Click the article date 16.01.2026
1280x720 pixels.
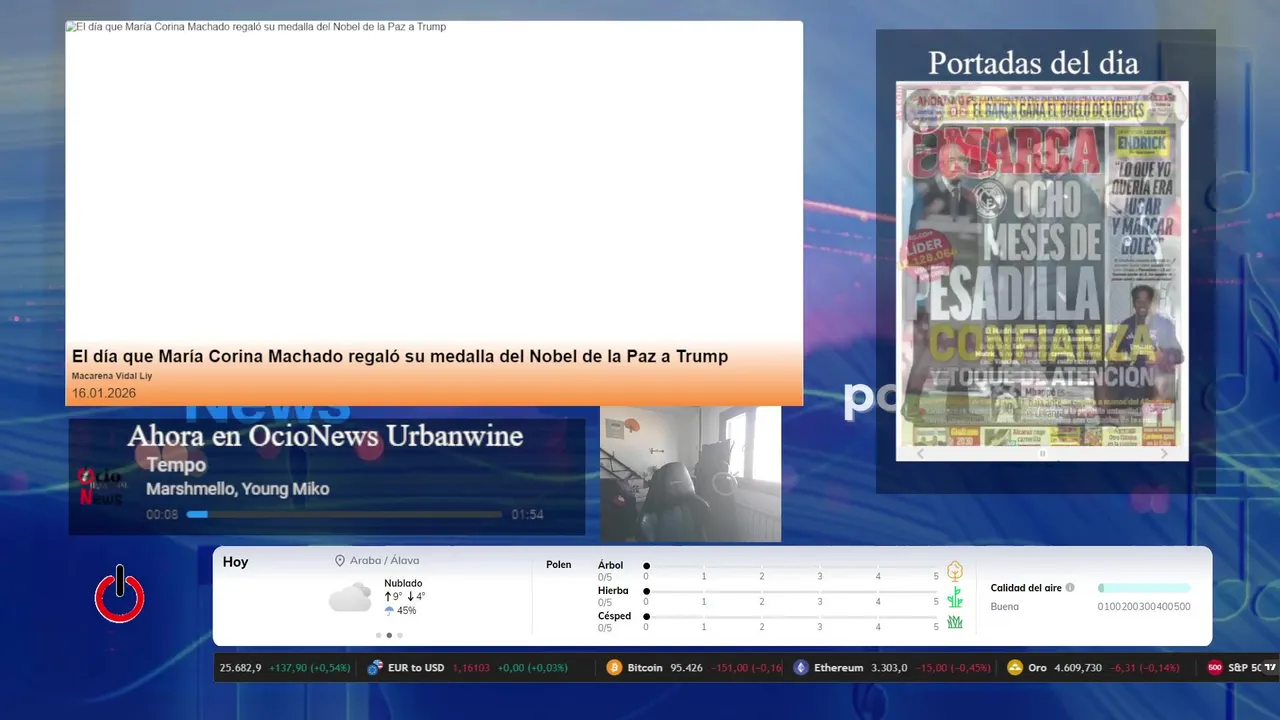(104, 393)
